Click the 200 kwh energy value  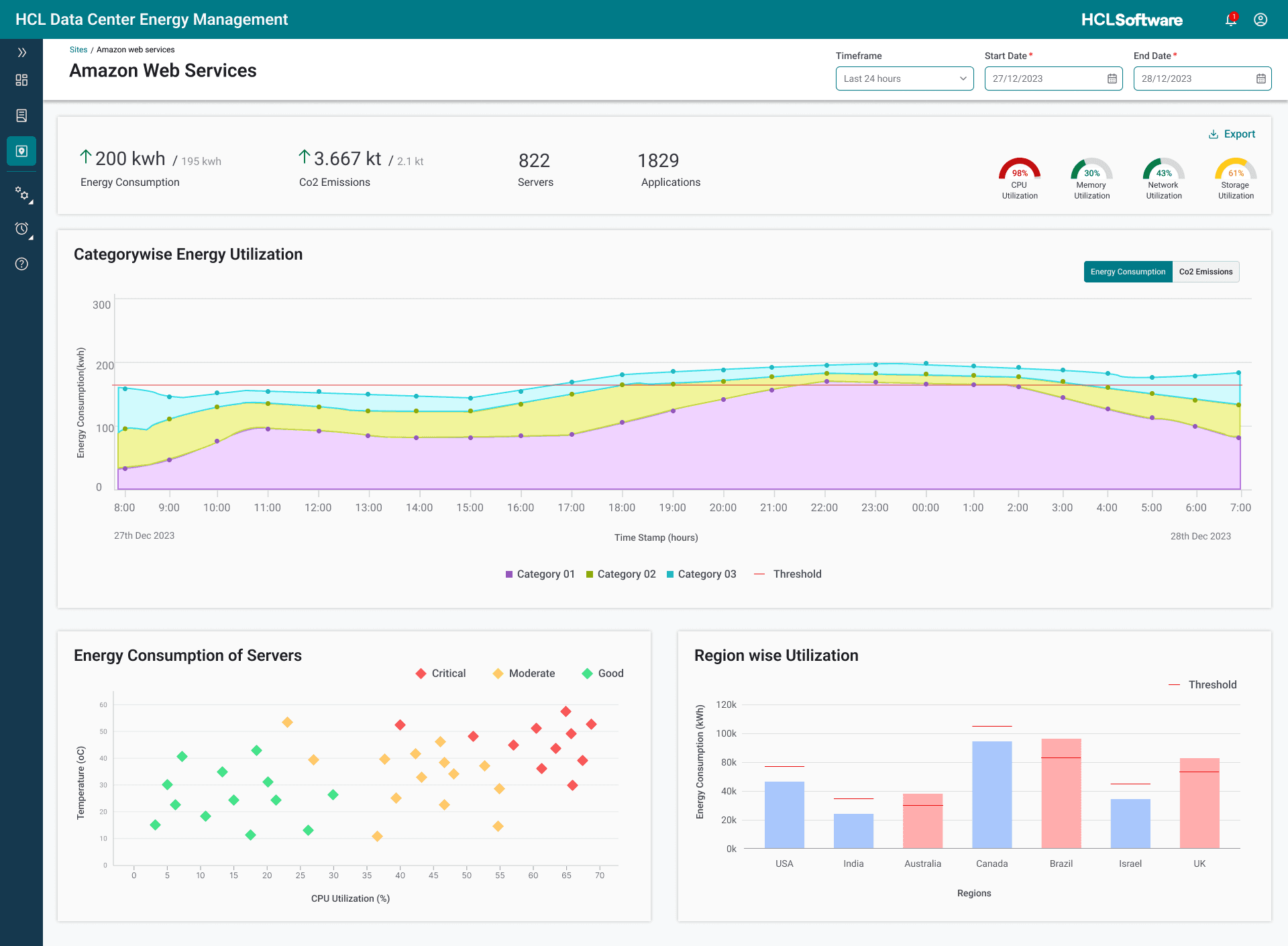130,159
